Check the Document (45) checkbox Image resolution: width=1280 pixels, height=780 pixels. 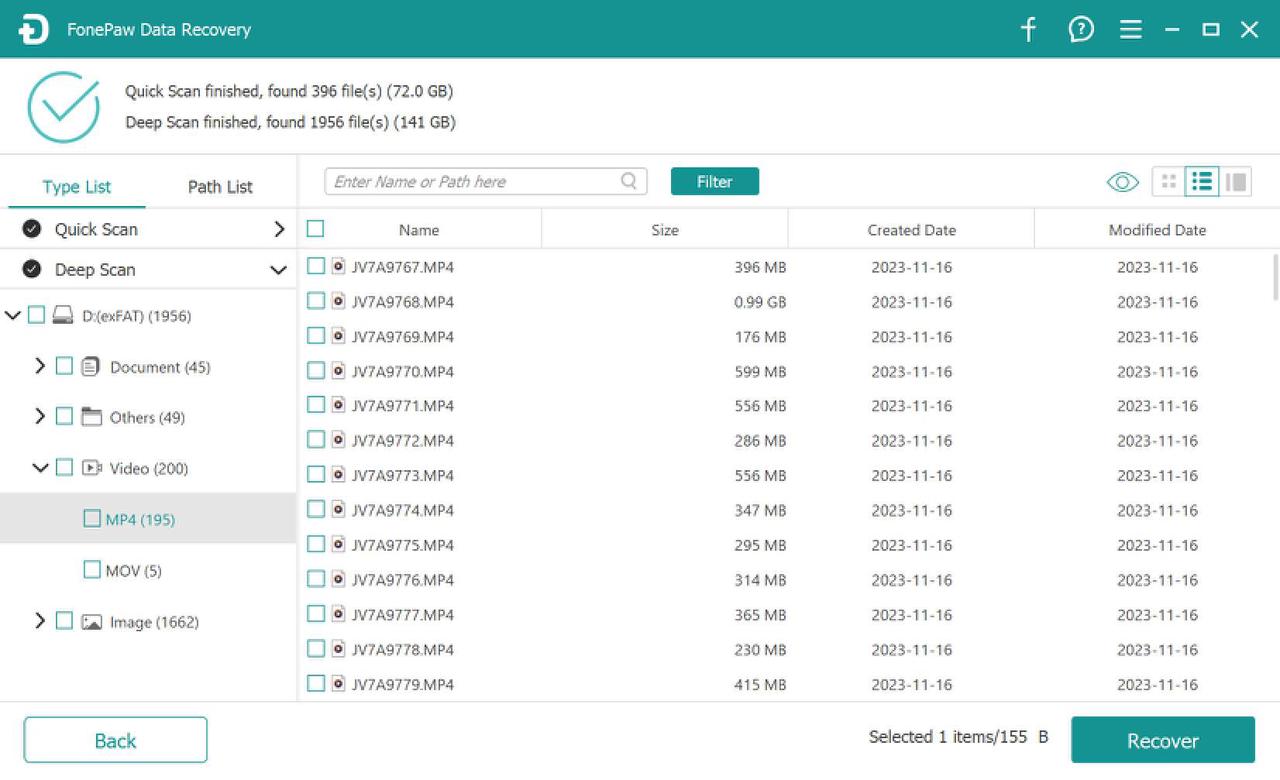point(64,366)
